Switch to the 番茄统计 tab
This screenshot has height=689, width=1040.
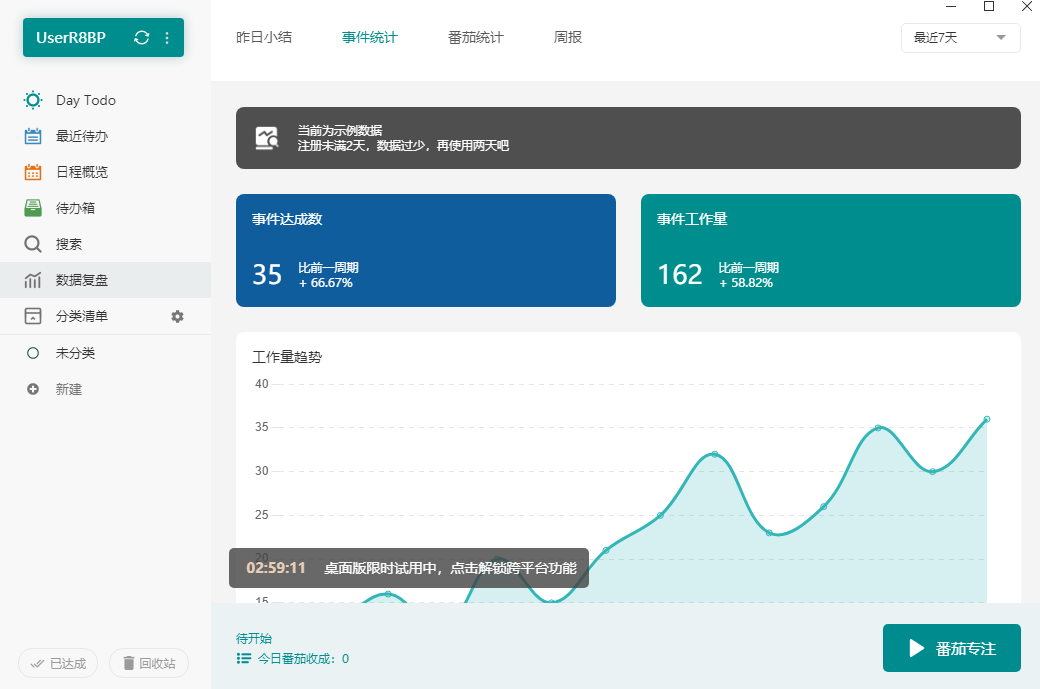click(x=475, y=36)
